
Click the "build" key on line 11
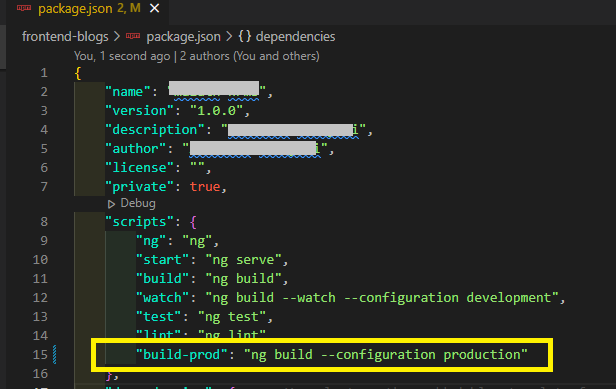163,279
